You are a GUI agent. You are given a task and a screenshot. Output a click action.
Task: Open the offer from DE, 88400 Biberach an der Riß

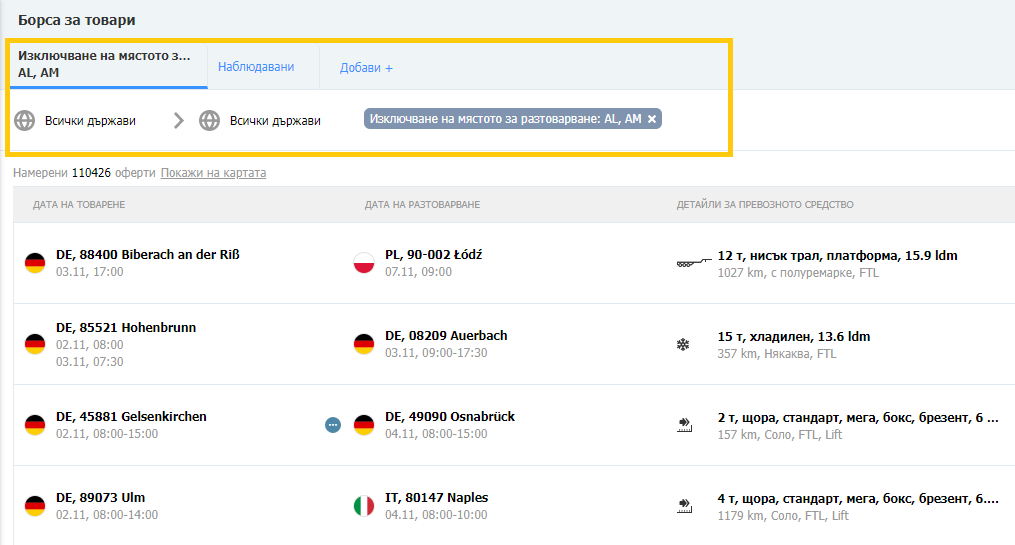coord(148,254)
